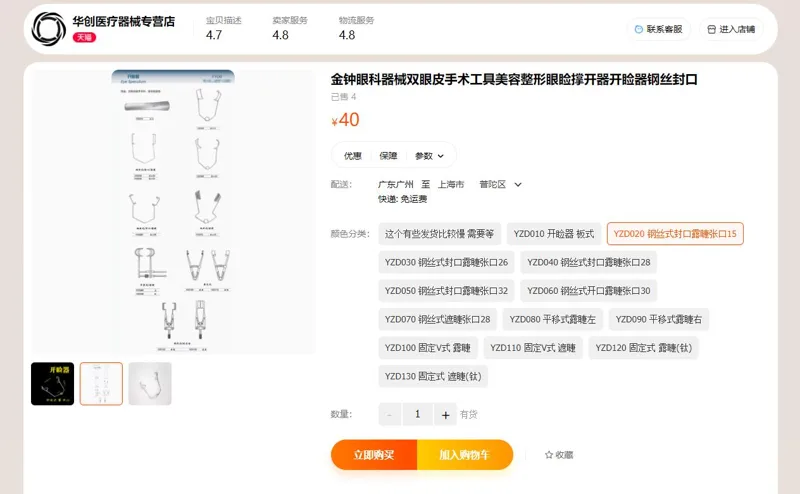The height and width of the screenshot is (494, 800).
Task: Decrease quantity with the minus button
Action: (x=390, y=414)
